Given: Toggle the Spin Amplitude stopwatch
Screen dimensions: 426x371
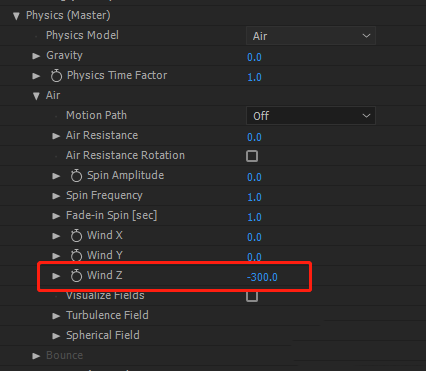Looking at the screenshot, I should point(76,176).
